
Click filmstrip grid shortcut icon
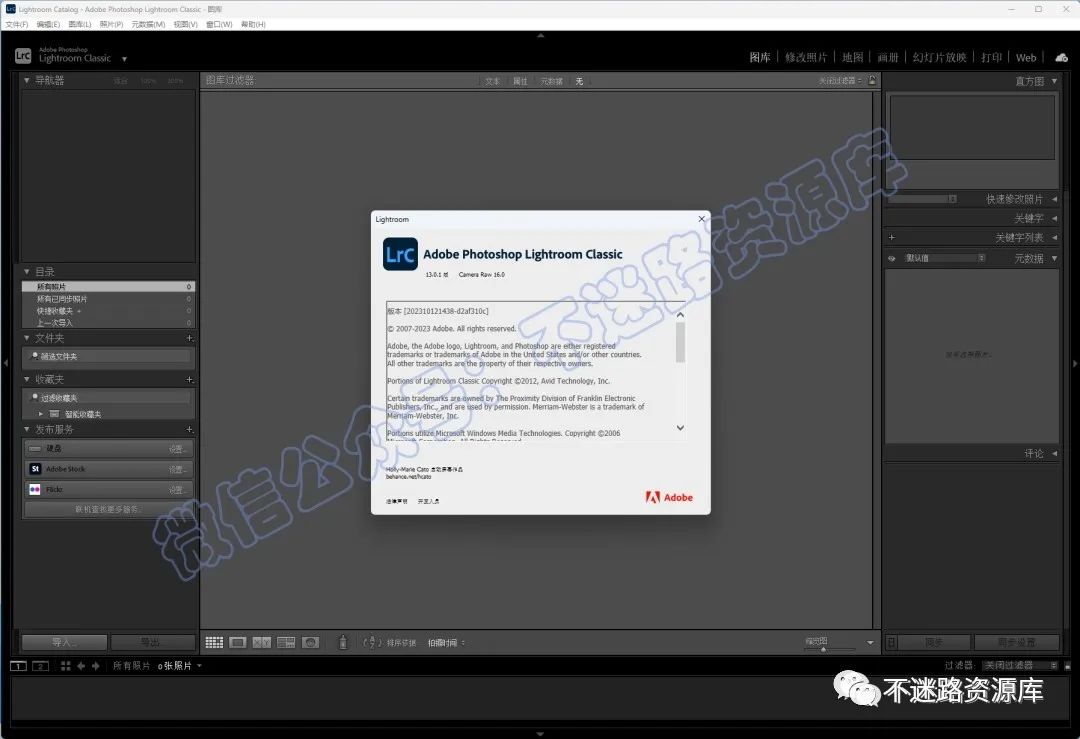point(65,666)
